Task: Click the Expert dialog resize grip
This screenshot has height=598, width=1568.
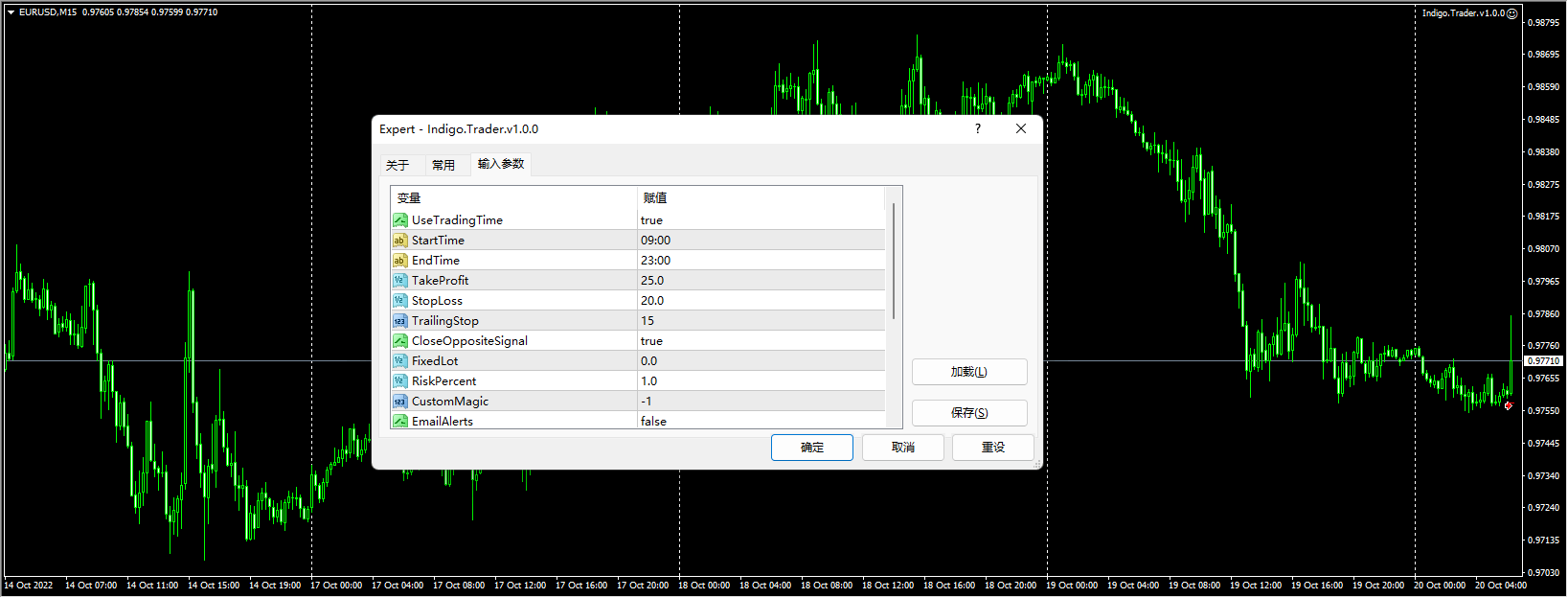Action: (1036, 463)
